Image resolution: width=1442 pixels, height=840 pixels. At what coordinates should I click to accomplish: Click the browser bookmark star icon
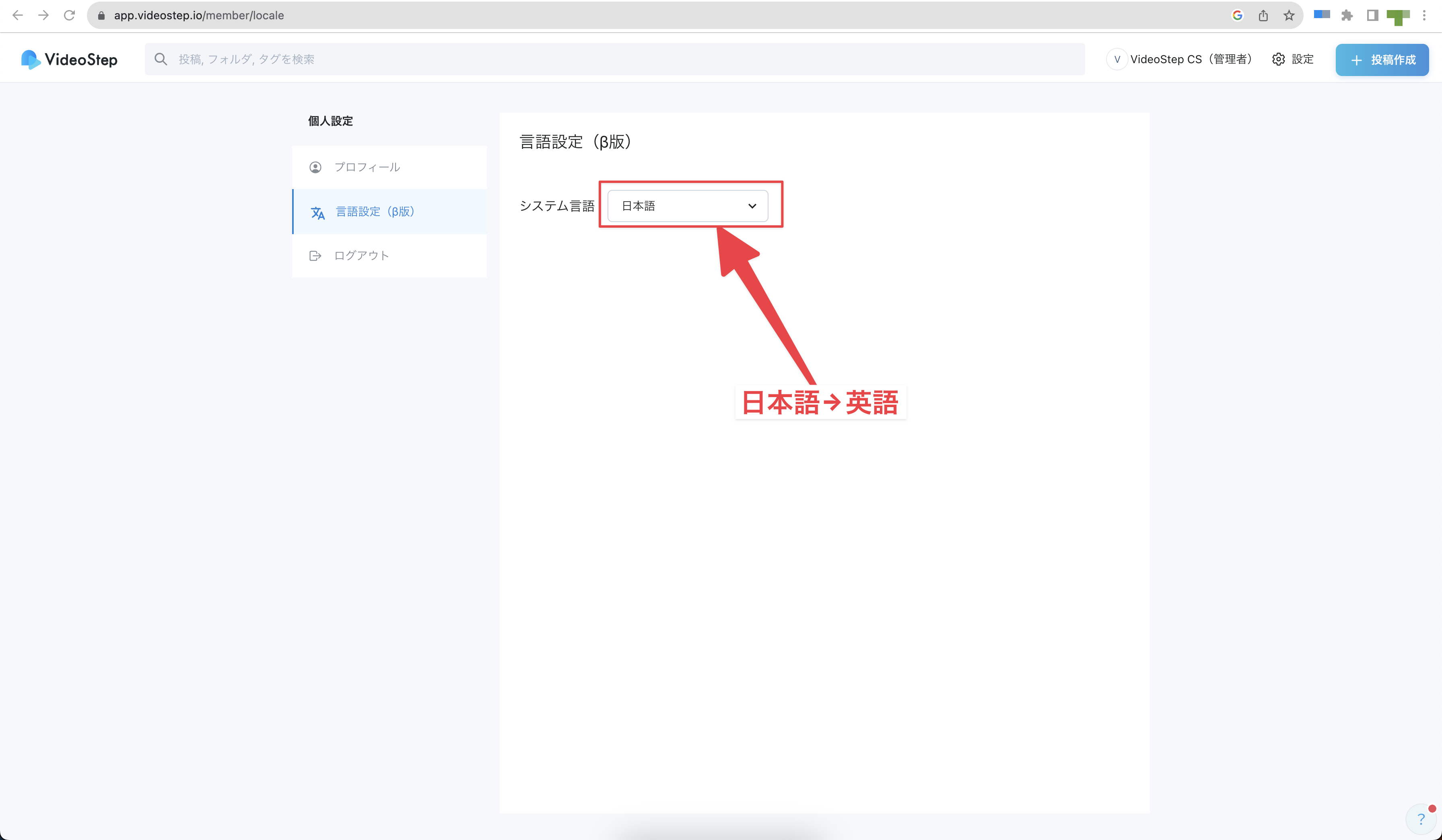[x=1289, y=15]
